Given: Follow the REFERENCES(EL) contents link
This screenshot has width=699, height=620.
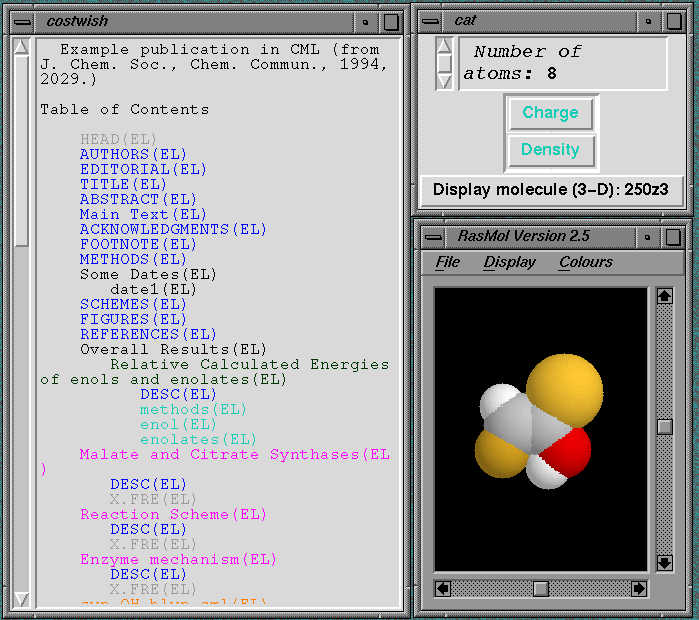Looking at the screenshot, I should click(148, 334).
